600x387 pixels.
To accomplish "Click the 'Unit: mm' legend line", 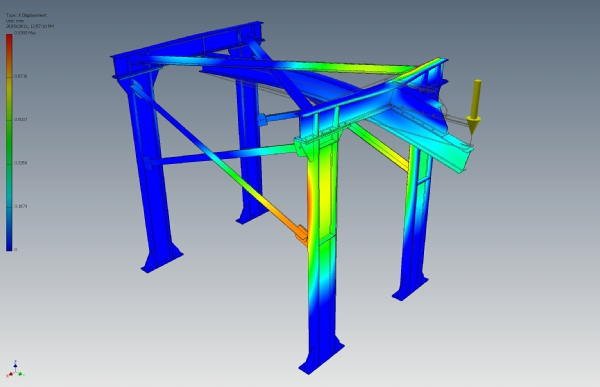I will [x=15, y=21].
